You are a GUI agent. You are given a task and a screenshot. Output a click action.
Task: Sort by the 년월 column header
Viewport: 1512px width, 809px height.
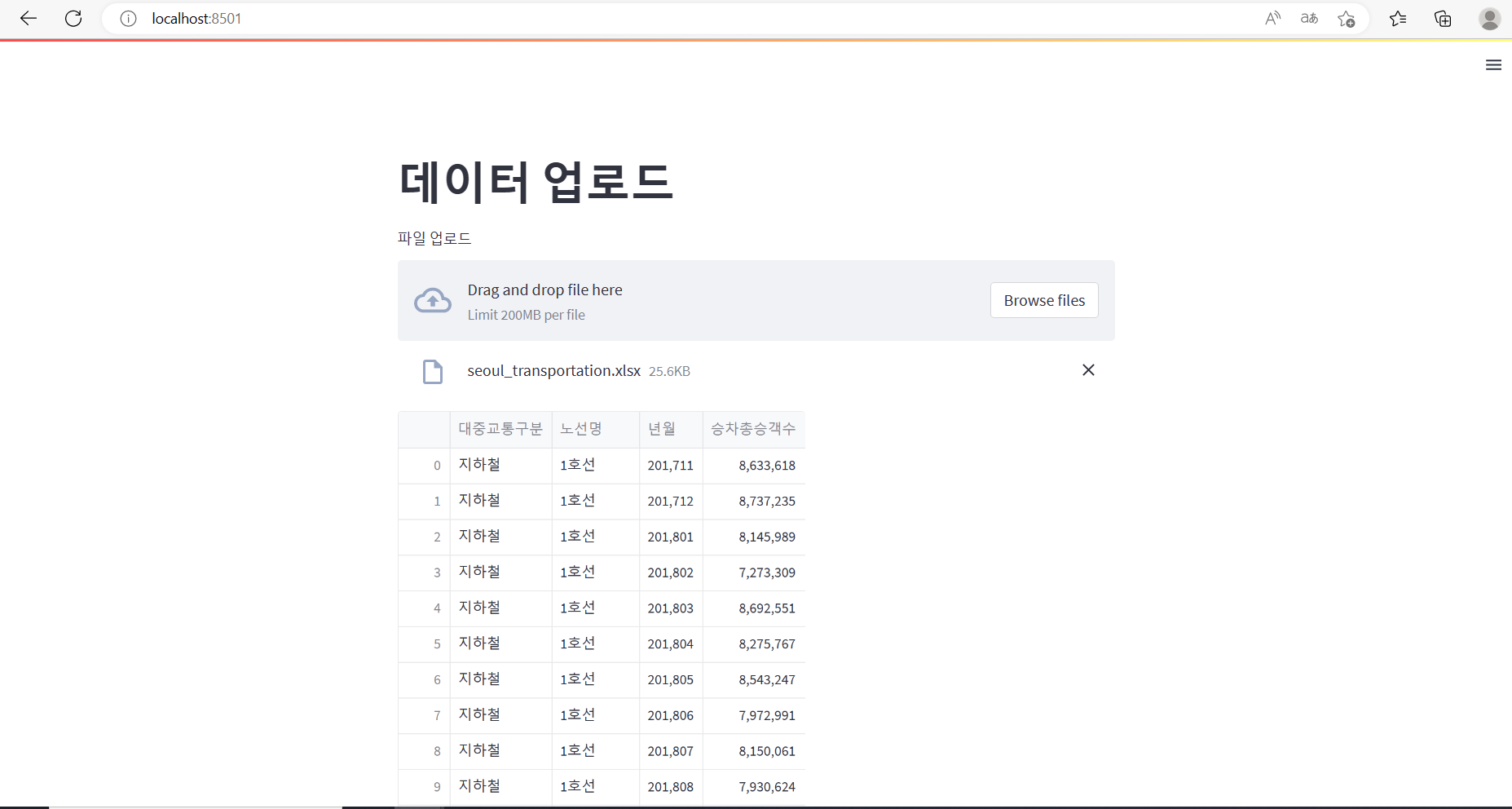(x=672, y=429)
